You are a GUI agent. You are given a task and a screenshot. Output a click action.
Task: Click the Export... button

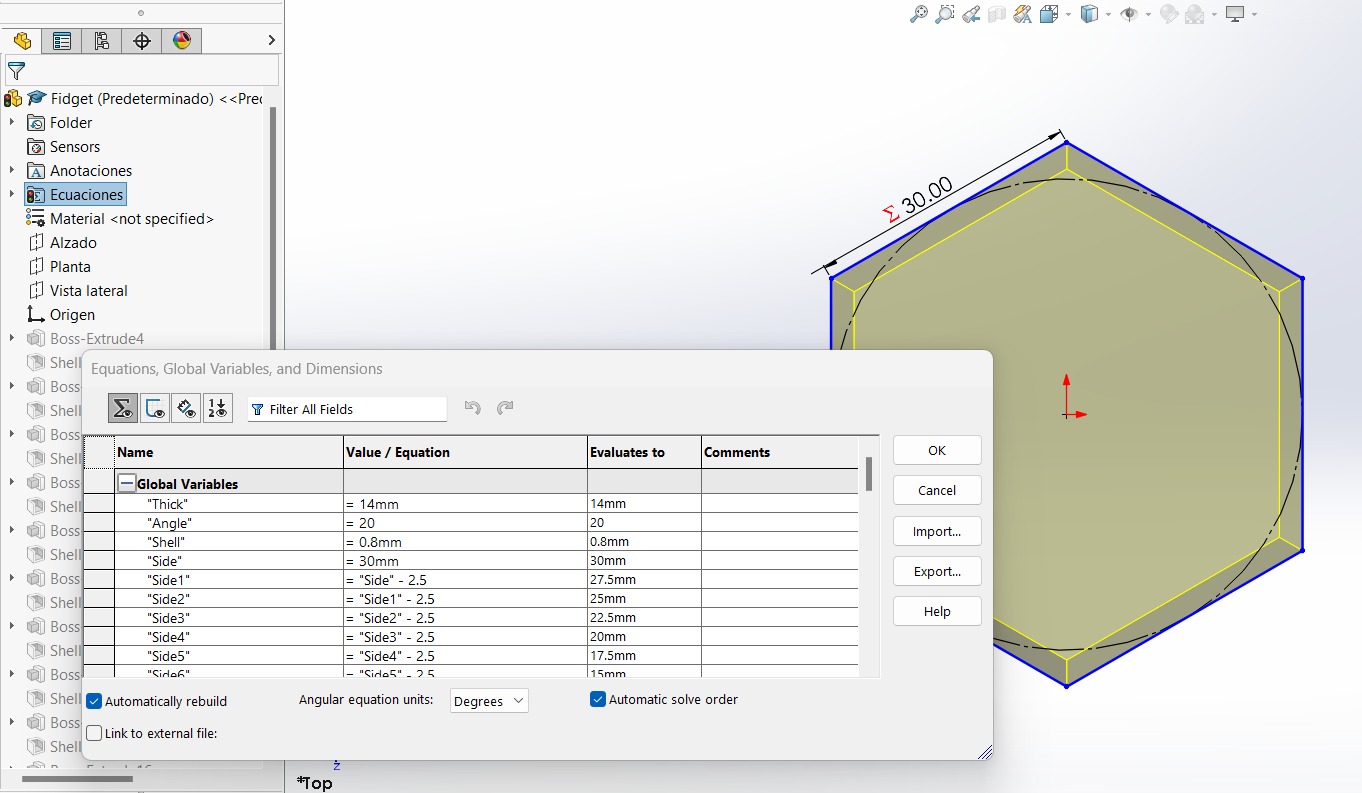[937, 571]
